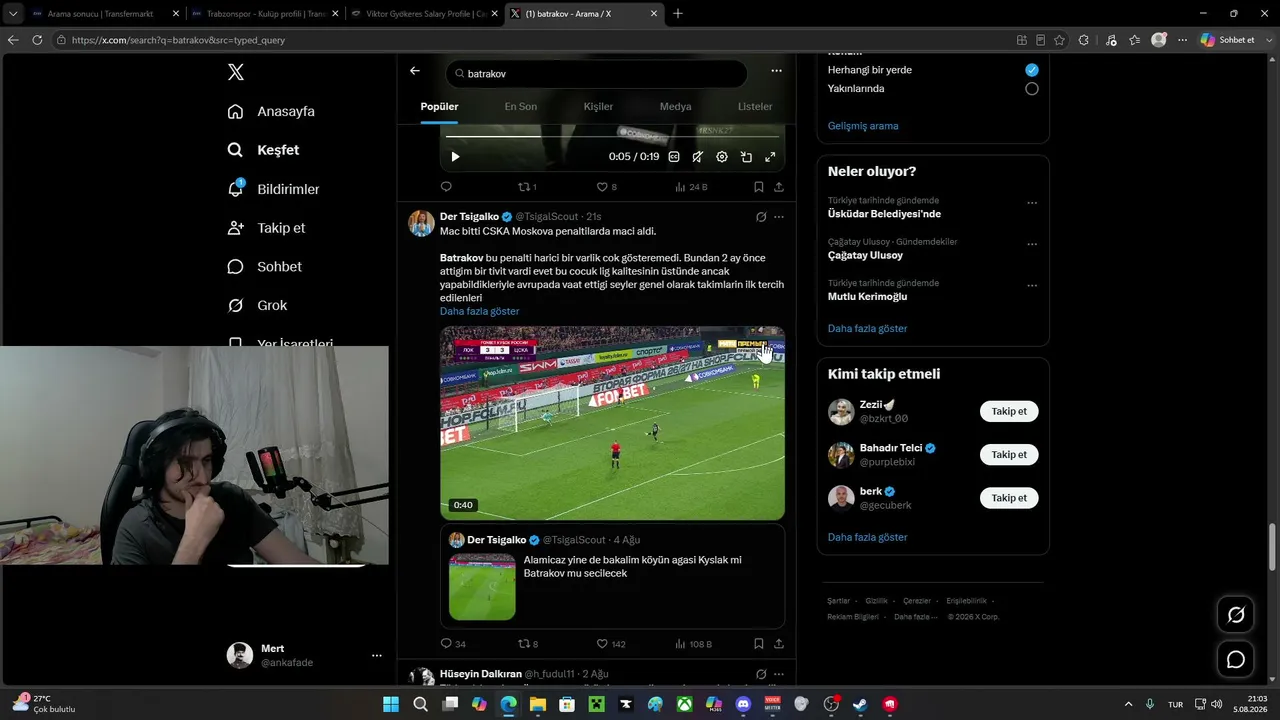The height and width of the screenshot is (720, 1280).
Task: Open search options three-dot menu
Action: 776,71
